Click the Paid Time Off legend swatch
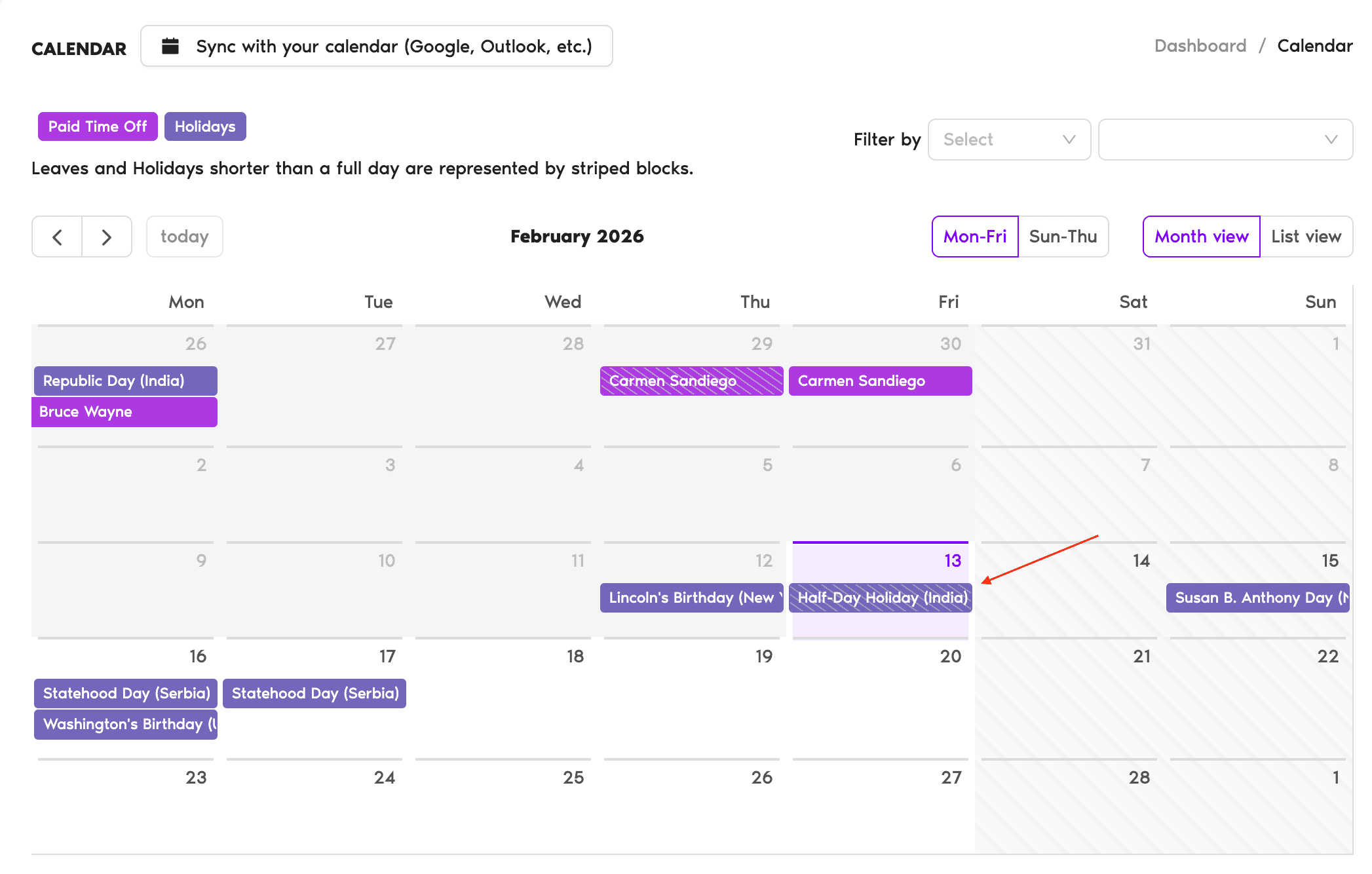The image size is (1372, 874). click(98, 126)
